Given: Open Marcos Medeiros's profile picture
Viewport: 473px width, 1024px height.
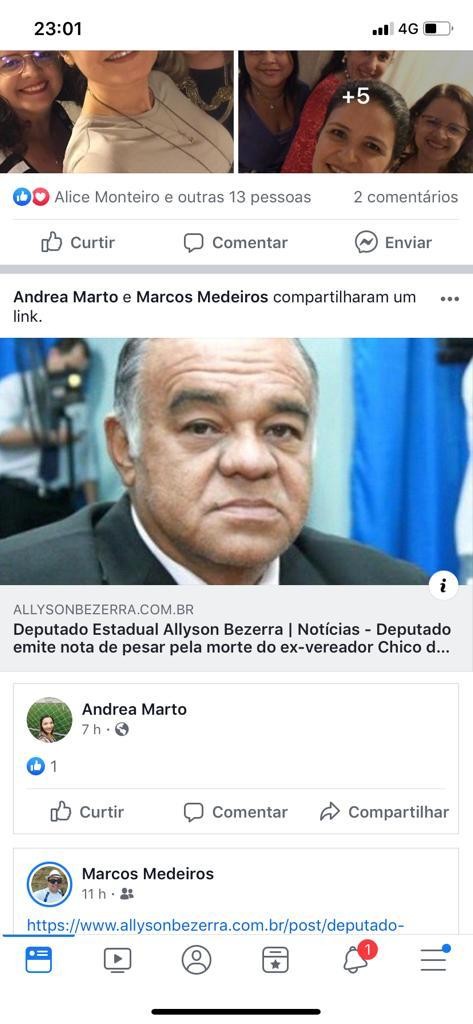Looking at the screenshot, I should pyautogui.click(x=50, y=884).
